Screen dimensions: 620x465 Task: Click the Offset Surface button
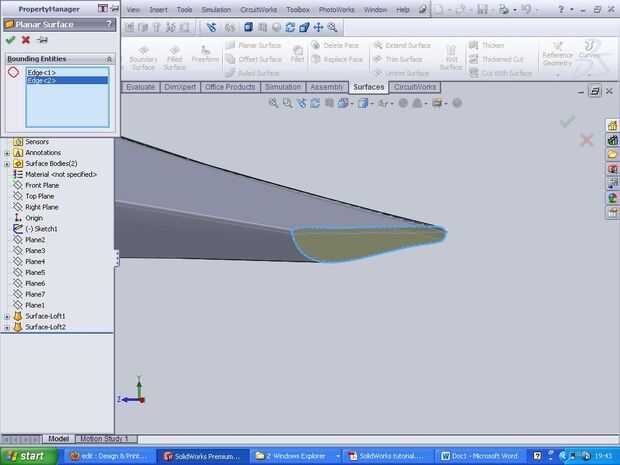tap(254, 59)
